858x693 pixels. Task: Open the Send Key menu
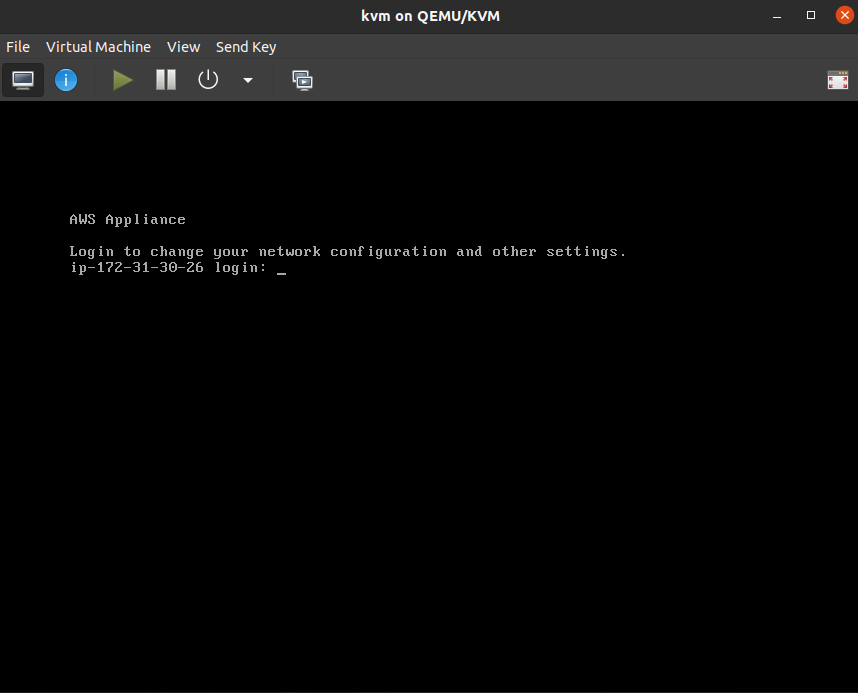click(x=246, y=47)
